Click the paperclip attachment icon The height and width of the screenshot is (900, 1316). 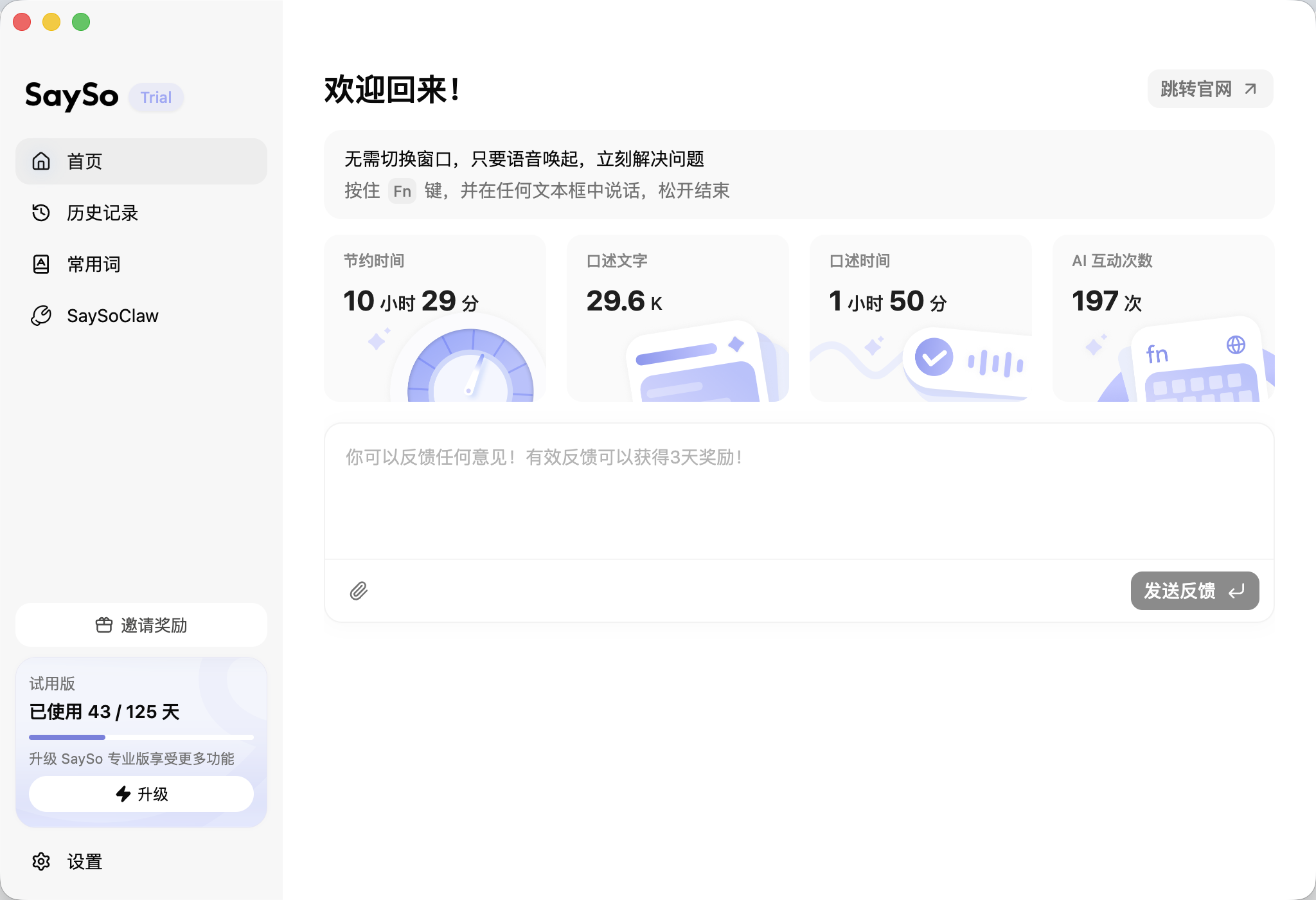[x=359, y=591]
